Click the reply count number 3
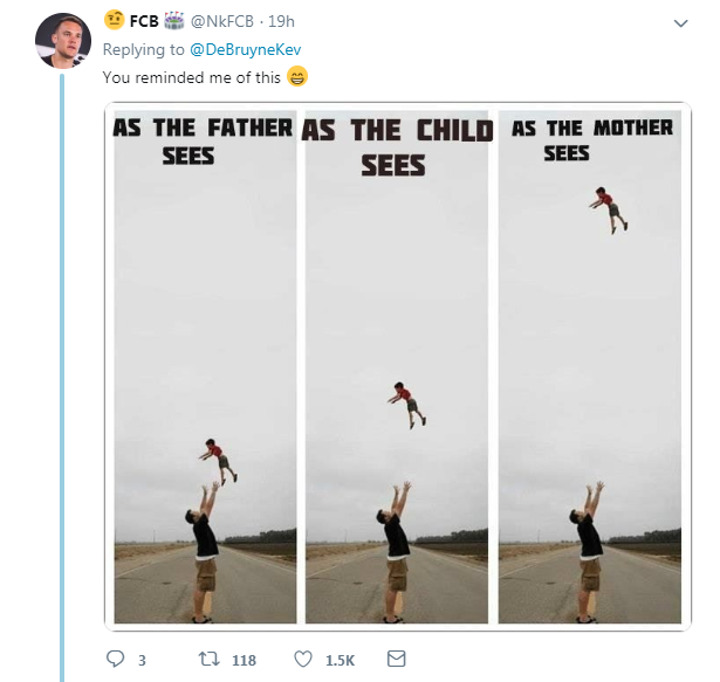The image size is (720, 682). coord(142,660)
